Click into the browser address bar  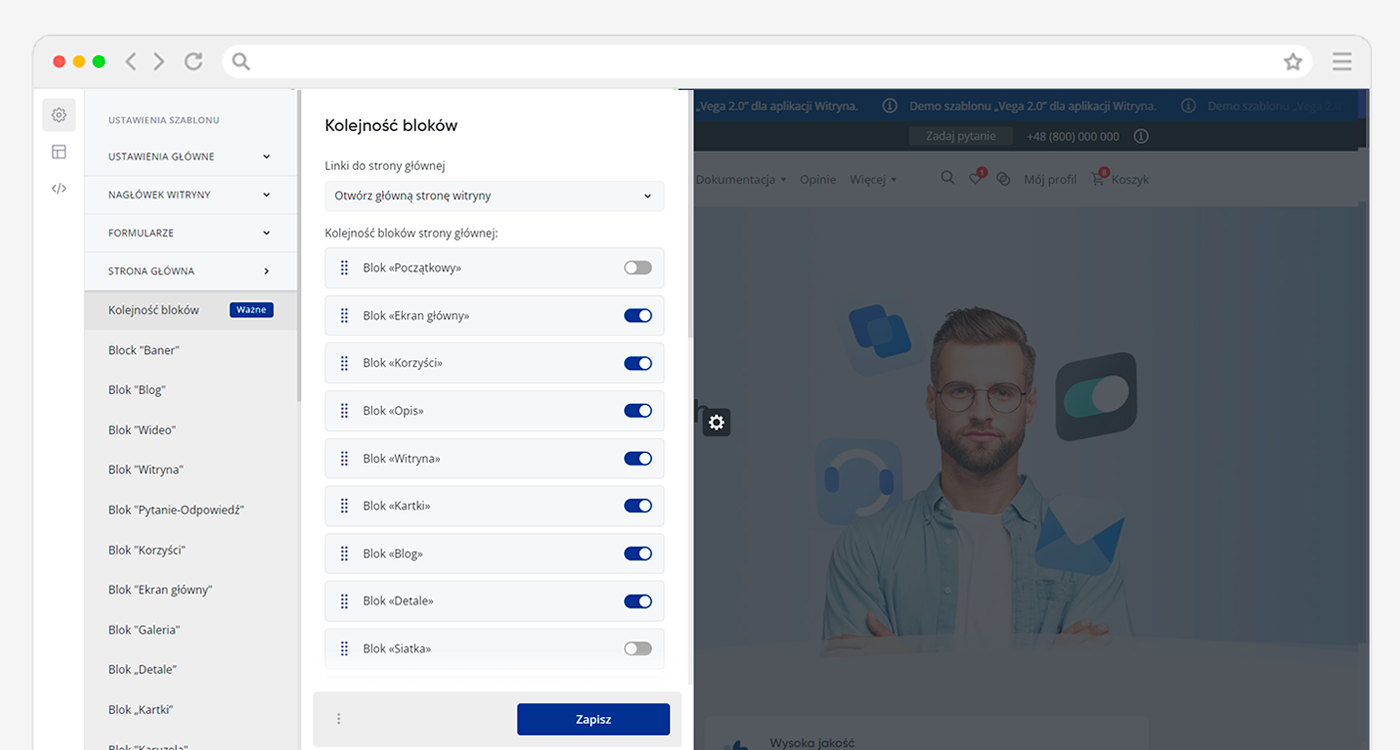(x=765, y=62)
